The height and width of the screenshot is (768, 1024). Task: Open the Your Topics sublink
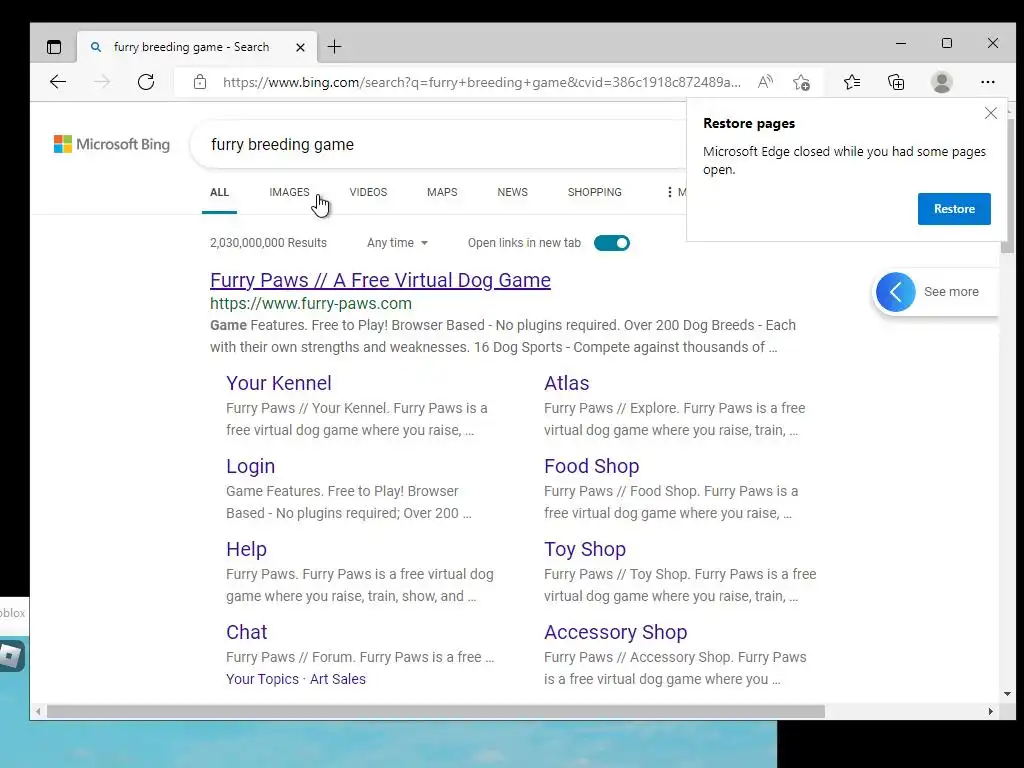[x=263, y=679]
